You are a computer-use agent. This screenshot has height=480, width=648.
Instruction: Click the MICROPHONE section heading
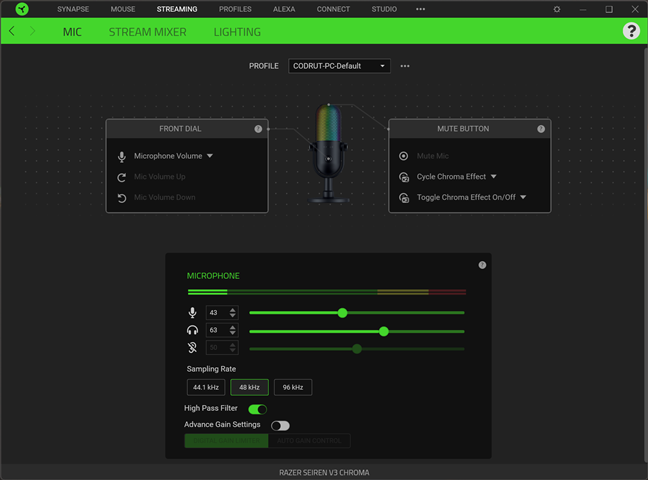pyautogui.click(x=213, y=276)
